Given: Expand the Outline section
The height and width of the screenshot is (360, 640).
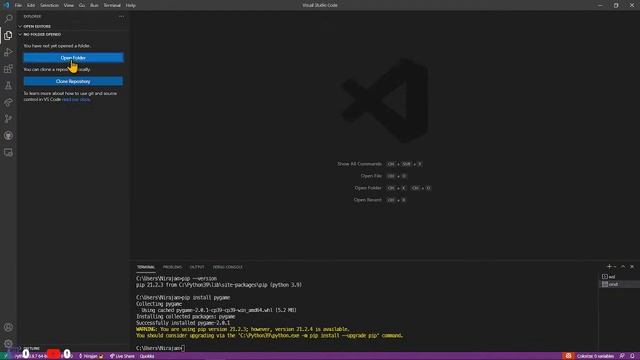Looking at the screenshot, I should coord(73,348).
